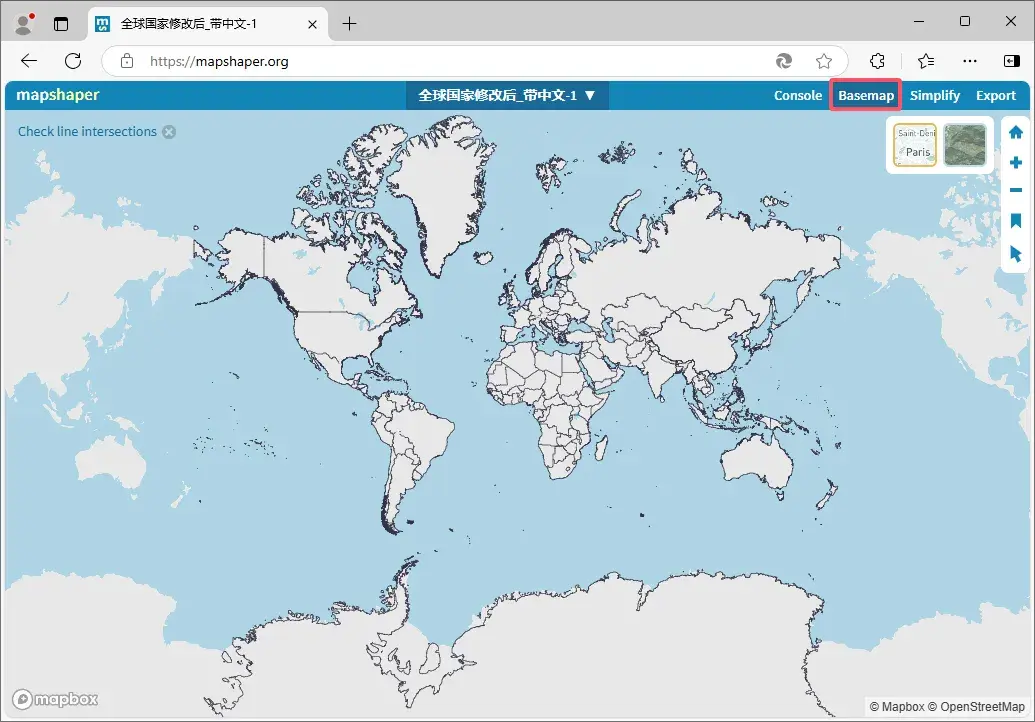Zoom in using the plus icon

point(1015,161)
